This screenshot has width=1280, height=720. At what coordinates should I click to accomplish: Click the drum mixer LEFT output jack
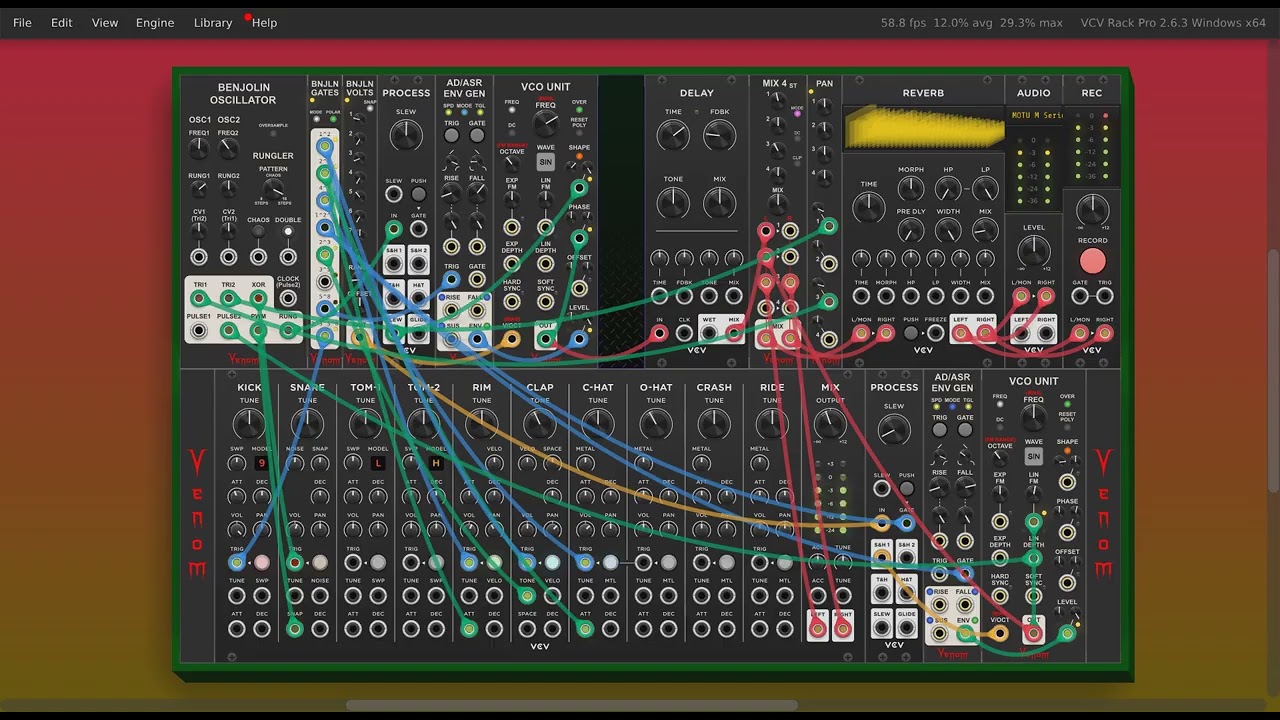point(818,628)
